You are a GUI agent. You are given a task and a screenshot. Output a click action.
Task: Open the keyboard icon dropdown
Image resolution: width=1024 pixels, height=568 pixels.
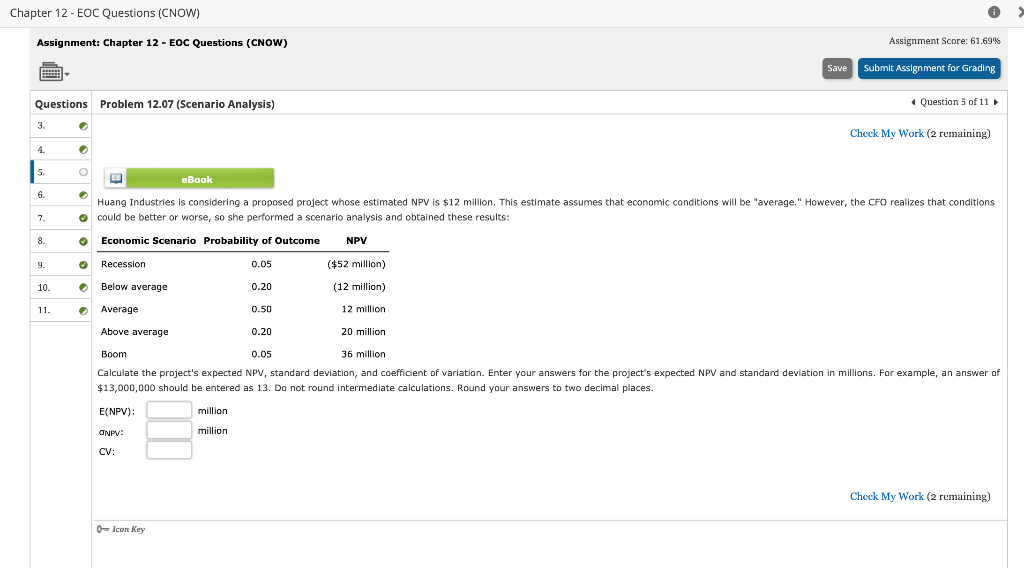[54, 72]
